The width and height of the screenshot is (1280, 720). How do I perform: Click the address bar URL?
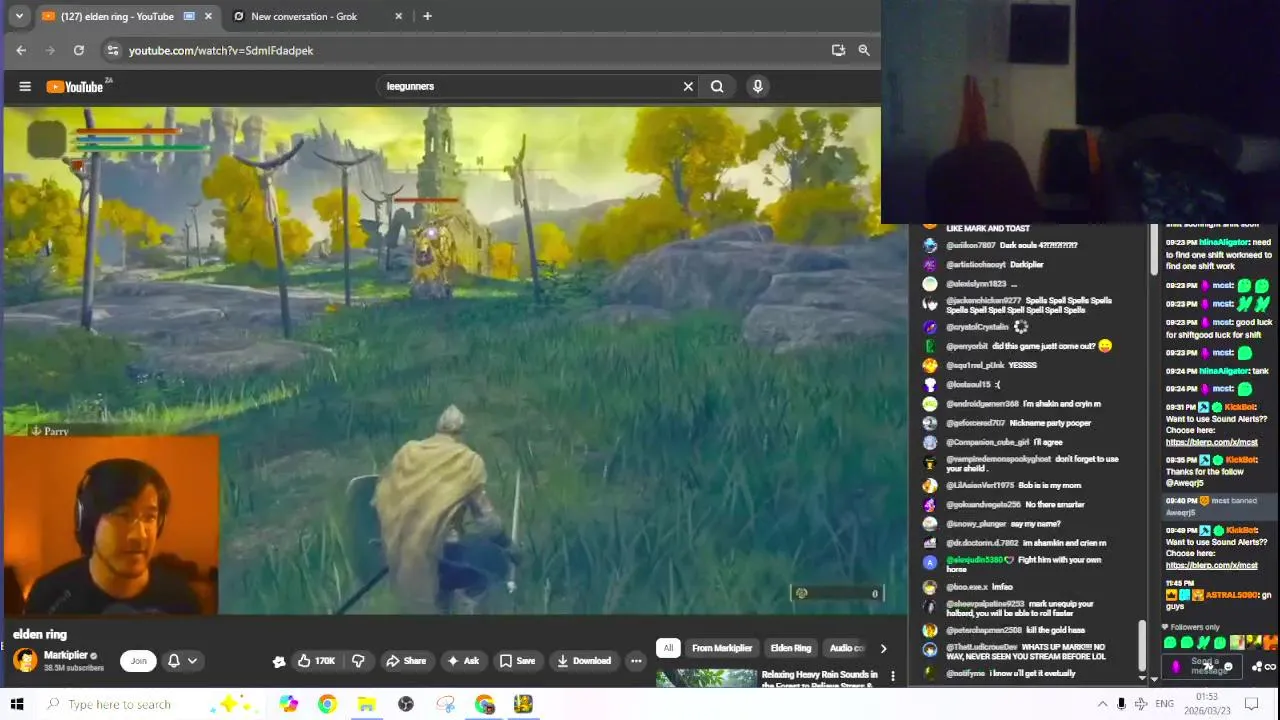(x=221, y=50)
